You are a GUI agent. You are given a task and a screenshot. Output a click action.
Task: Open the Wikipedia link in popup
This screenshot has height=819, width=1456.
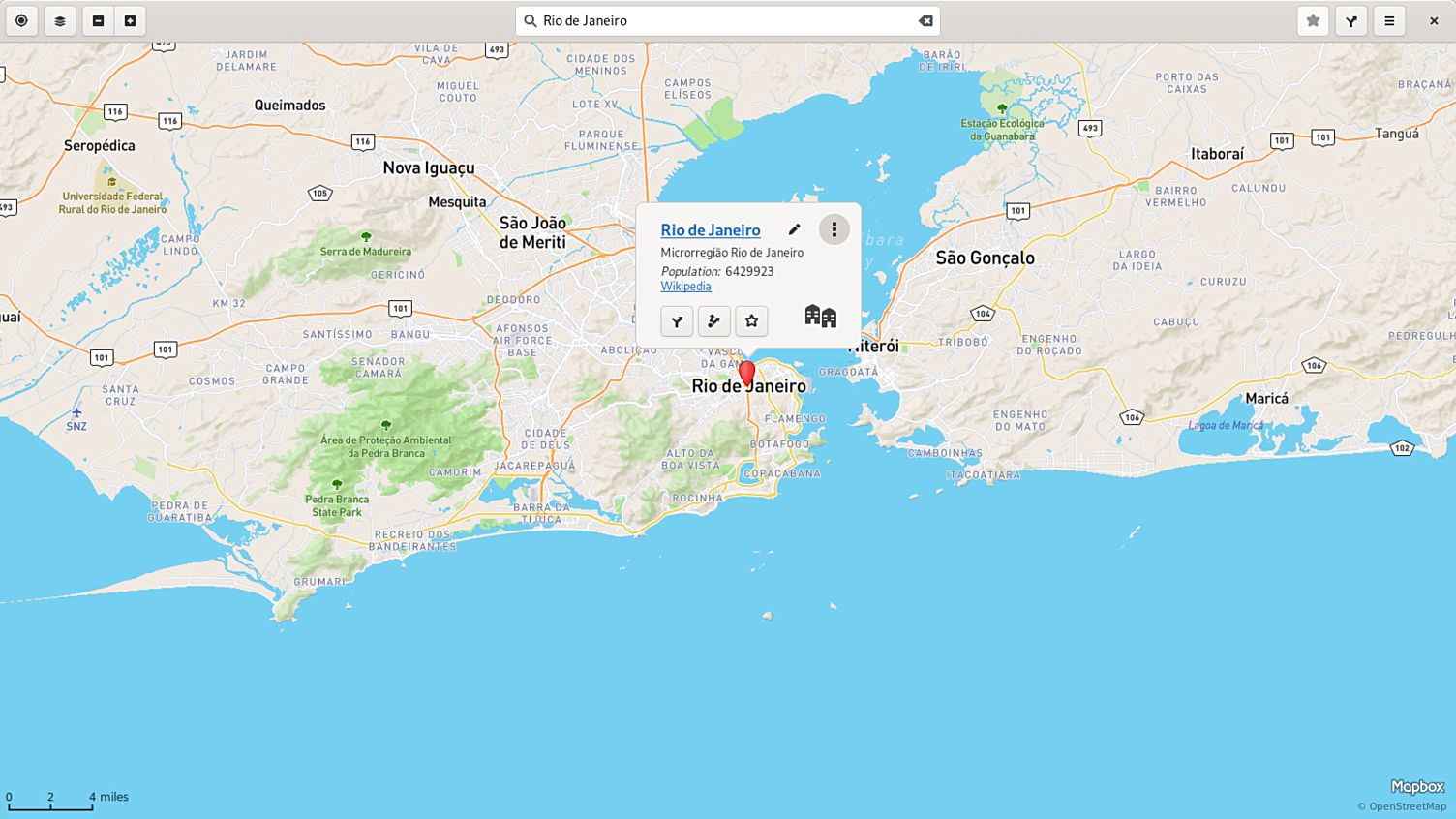pyautogui.click(x=685, y=287)
